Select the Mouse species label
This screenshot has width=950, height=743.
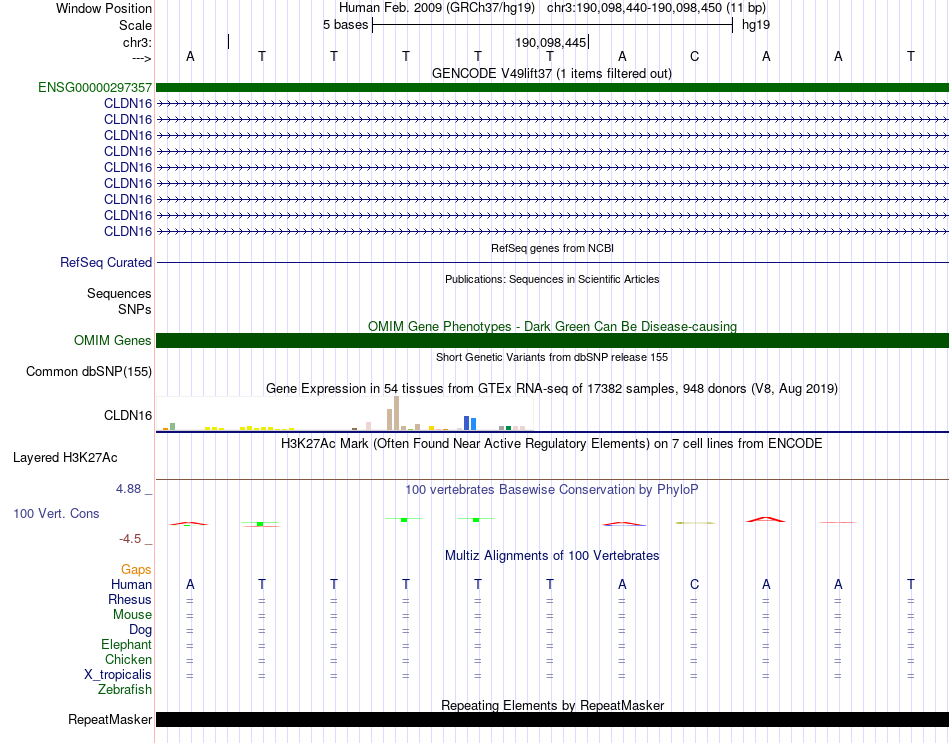132,615
